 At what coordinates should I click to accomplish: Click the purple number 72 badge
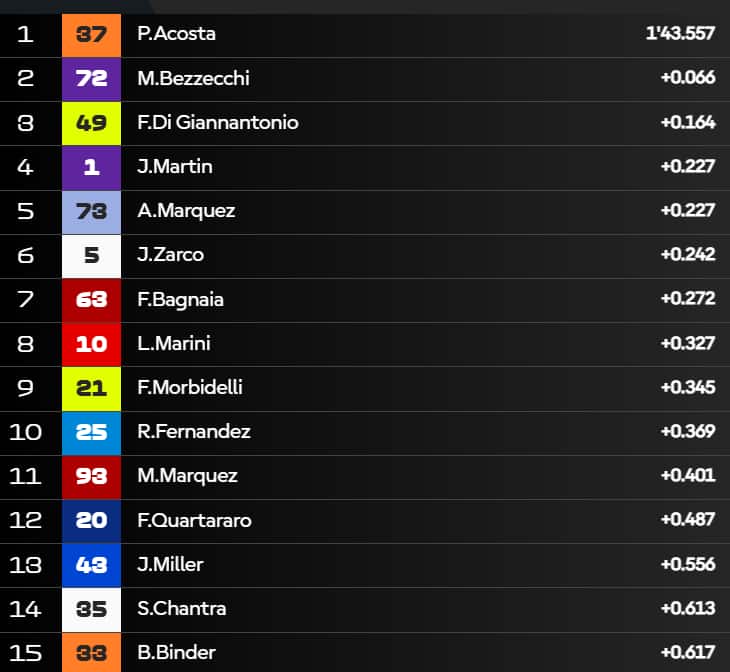click(x=91, y=78)
